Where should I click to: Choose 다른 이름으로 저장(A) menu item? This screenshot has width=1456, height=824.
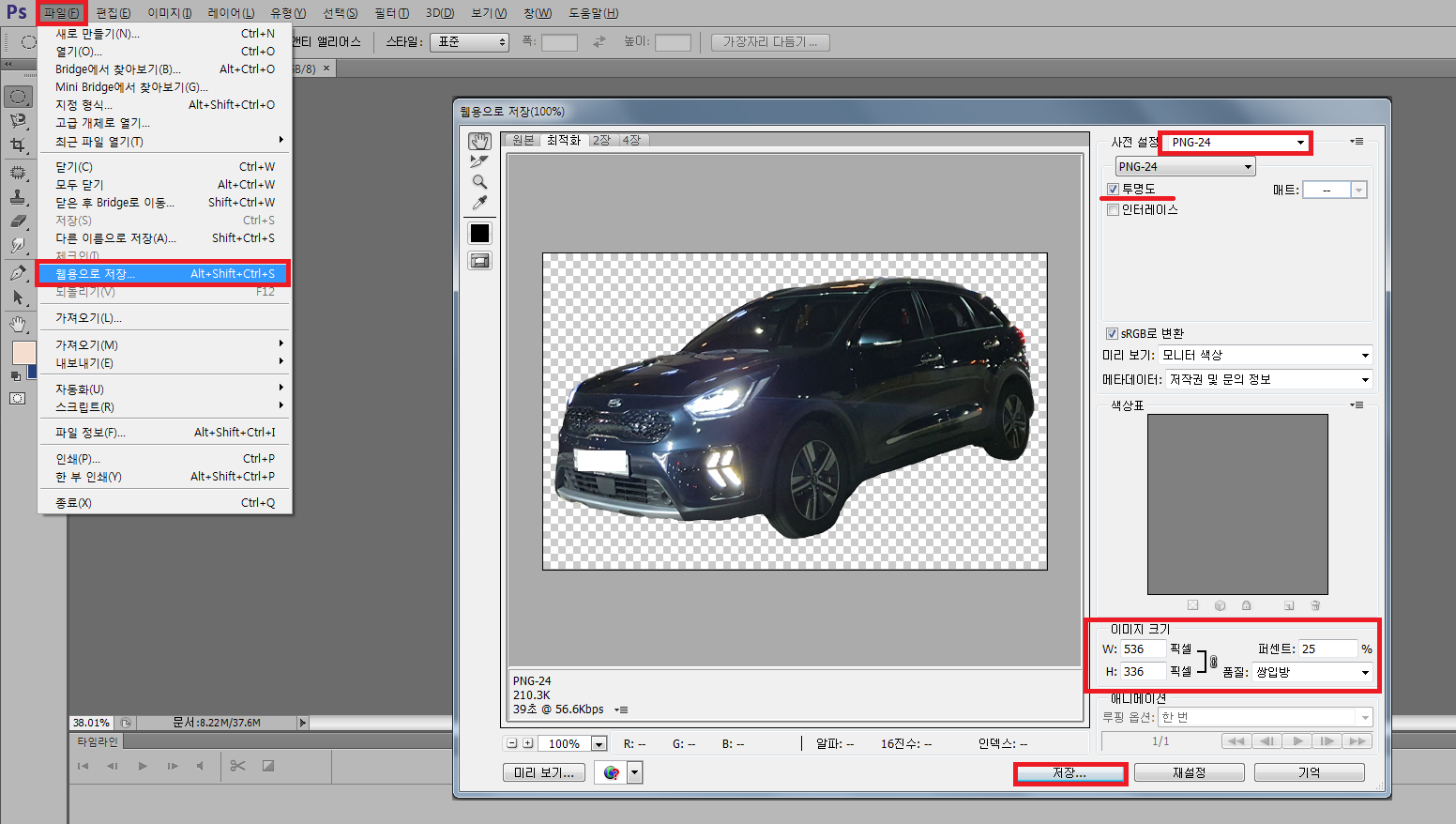(x=164, y=237)
